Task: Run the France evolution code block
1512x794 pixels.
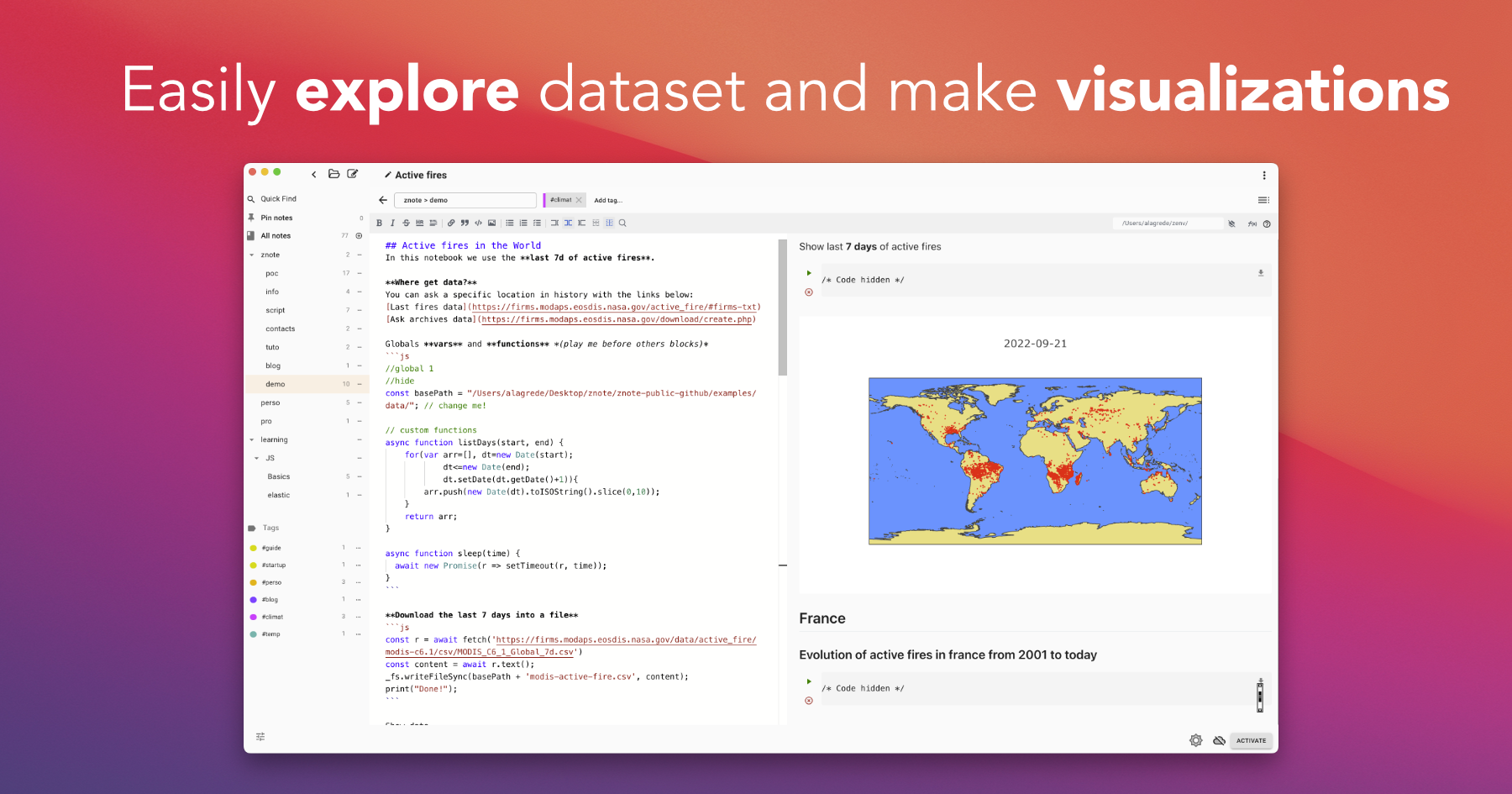Action: 809,681
